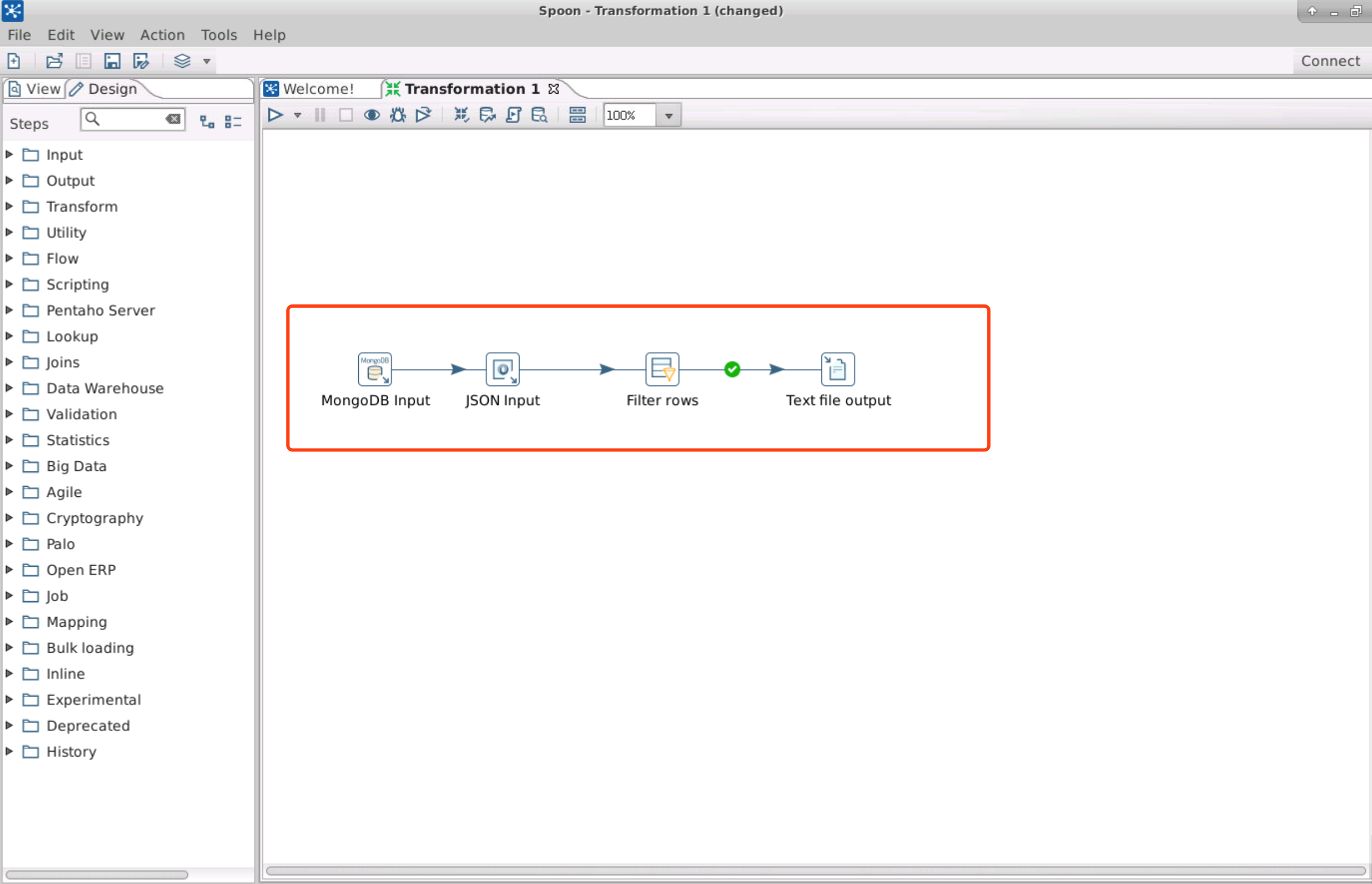Select the Deprecated category
1372x884 pixels.
88,725
